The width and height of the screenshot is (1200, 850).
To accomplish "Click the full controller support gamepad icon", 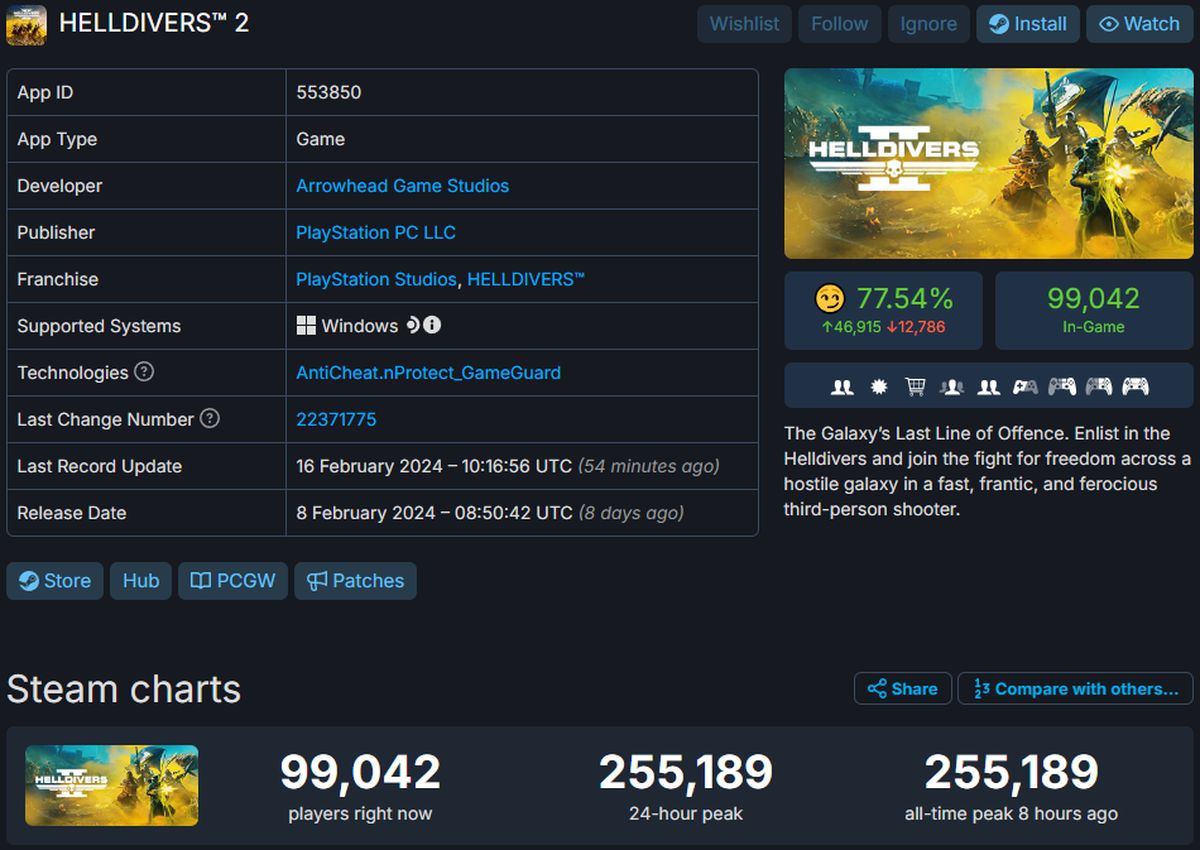I will (x=1027, y=385).
